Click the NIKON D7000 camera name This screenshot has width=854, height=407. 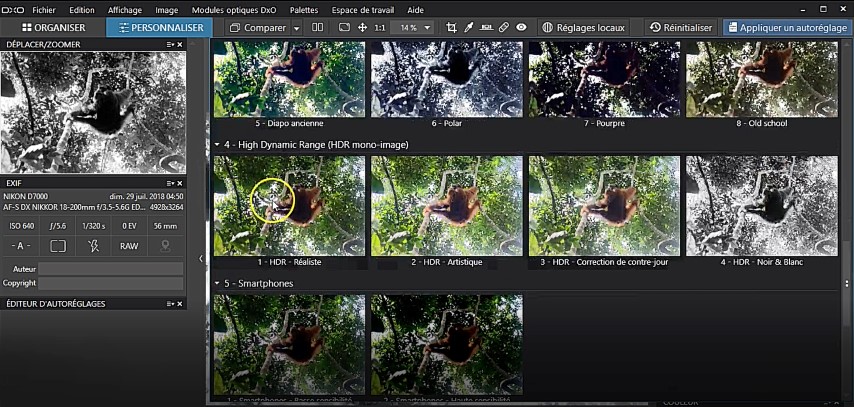click(26, 196)
